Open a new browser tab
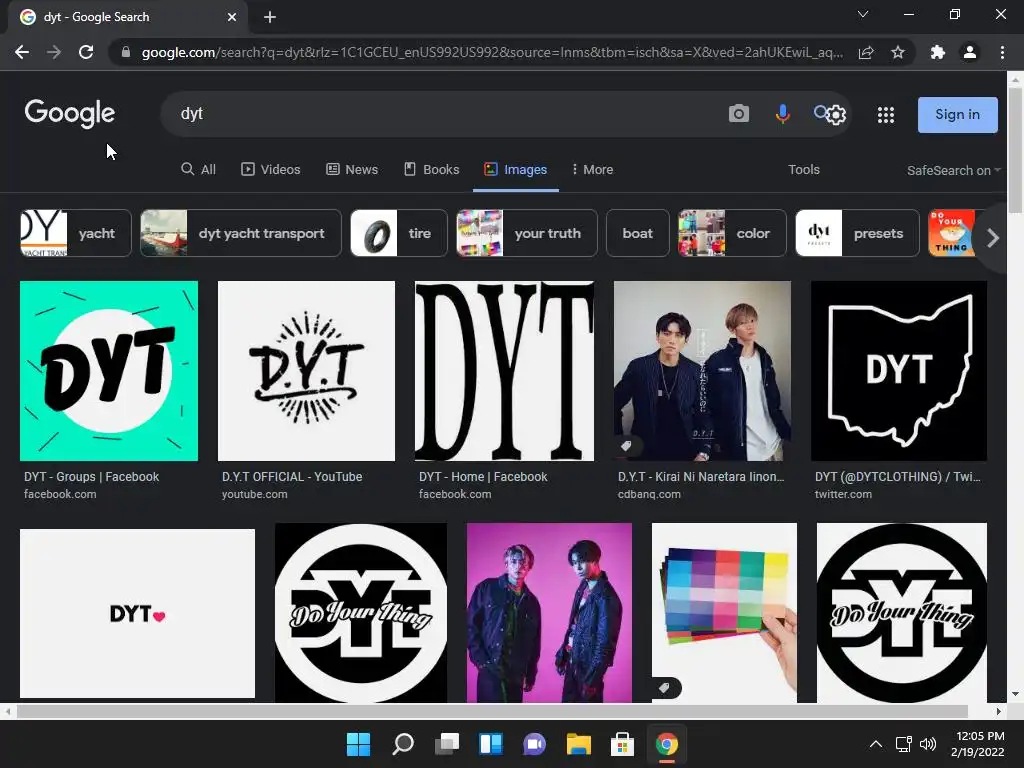Image resolution: width=1024 pixels, height=768 pixels. [270, 17]
